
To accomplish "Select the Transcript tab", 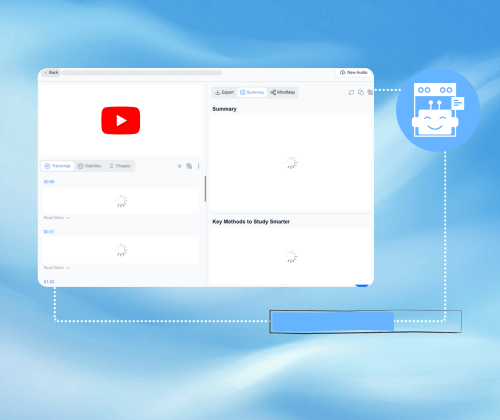I will 57,166.
